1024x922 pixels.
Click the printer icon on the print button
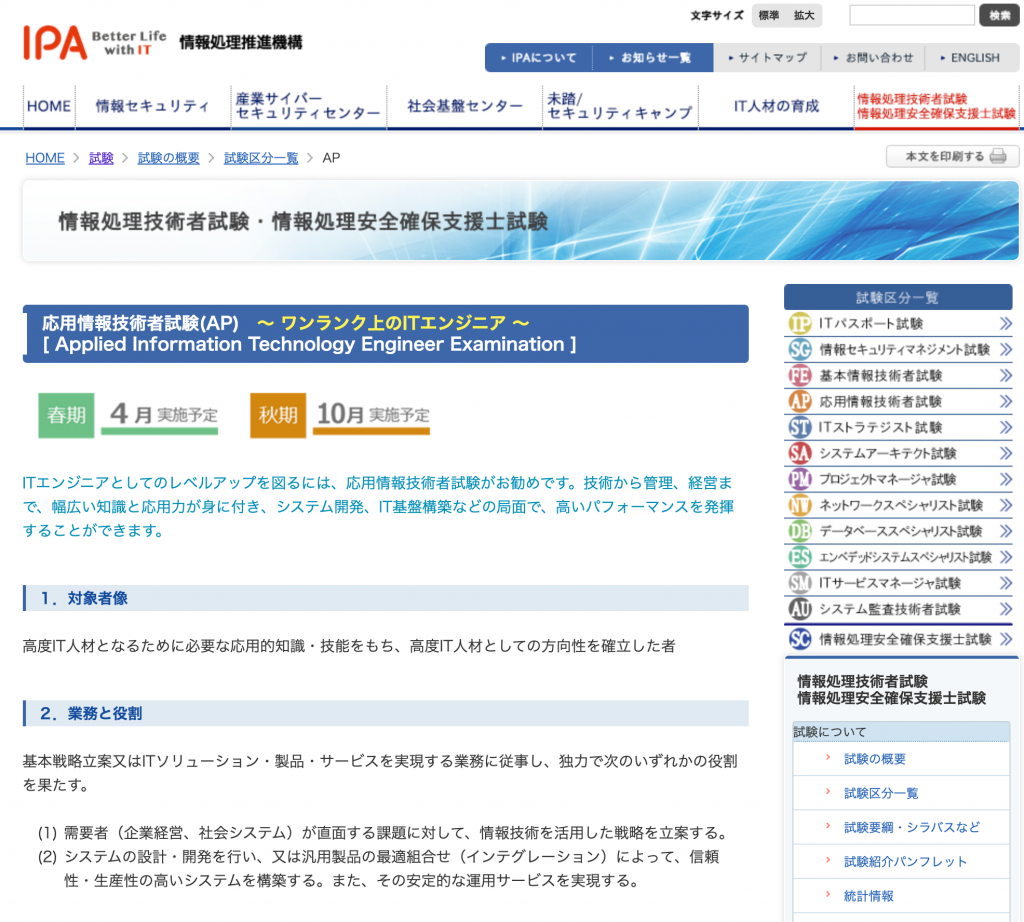998,156
